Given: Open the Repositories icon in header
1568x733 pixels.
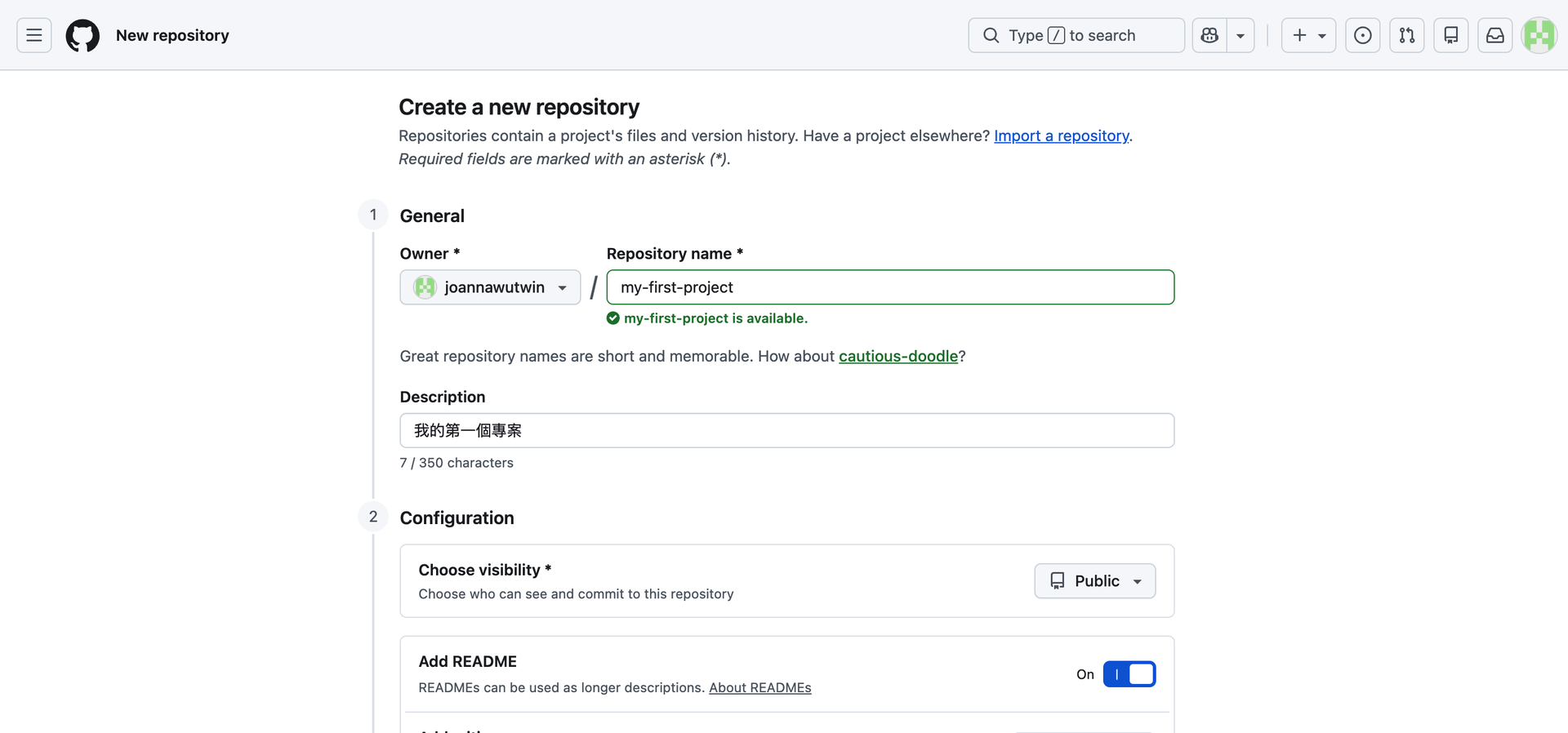Looking at the screenshot, I should pyautogui.click(x=1451, y=35).
